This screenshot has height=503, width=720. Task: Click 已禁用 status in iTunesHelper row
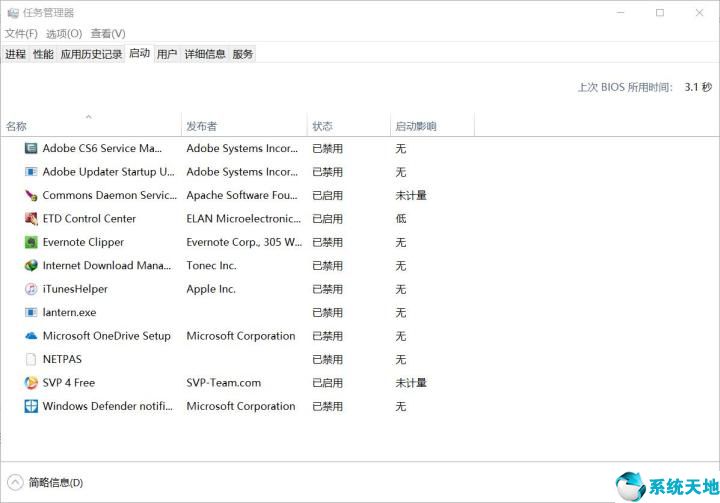[x=327, y=289]
